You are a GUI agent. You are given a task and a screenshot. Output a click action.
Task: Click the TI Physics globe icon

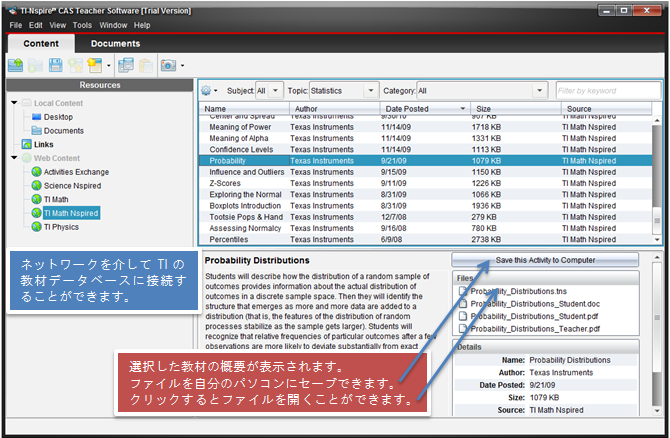point(37,227)
